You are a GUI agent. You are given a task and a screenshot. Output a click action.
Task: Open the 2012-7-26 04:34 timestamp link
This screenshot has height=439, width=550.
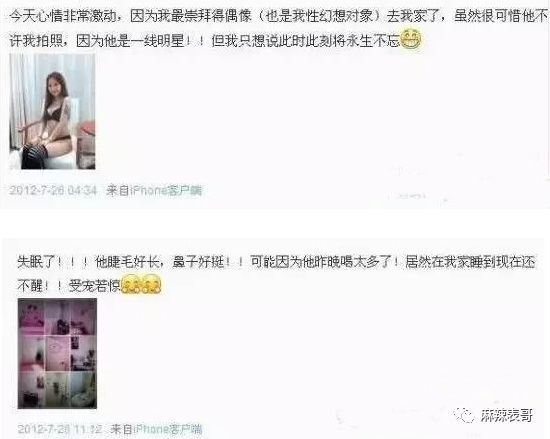[53, 190]
